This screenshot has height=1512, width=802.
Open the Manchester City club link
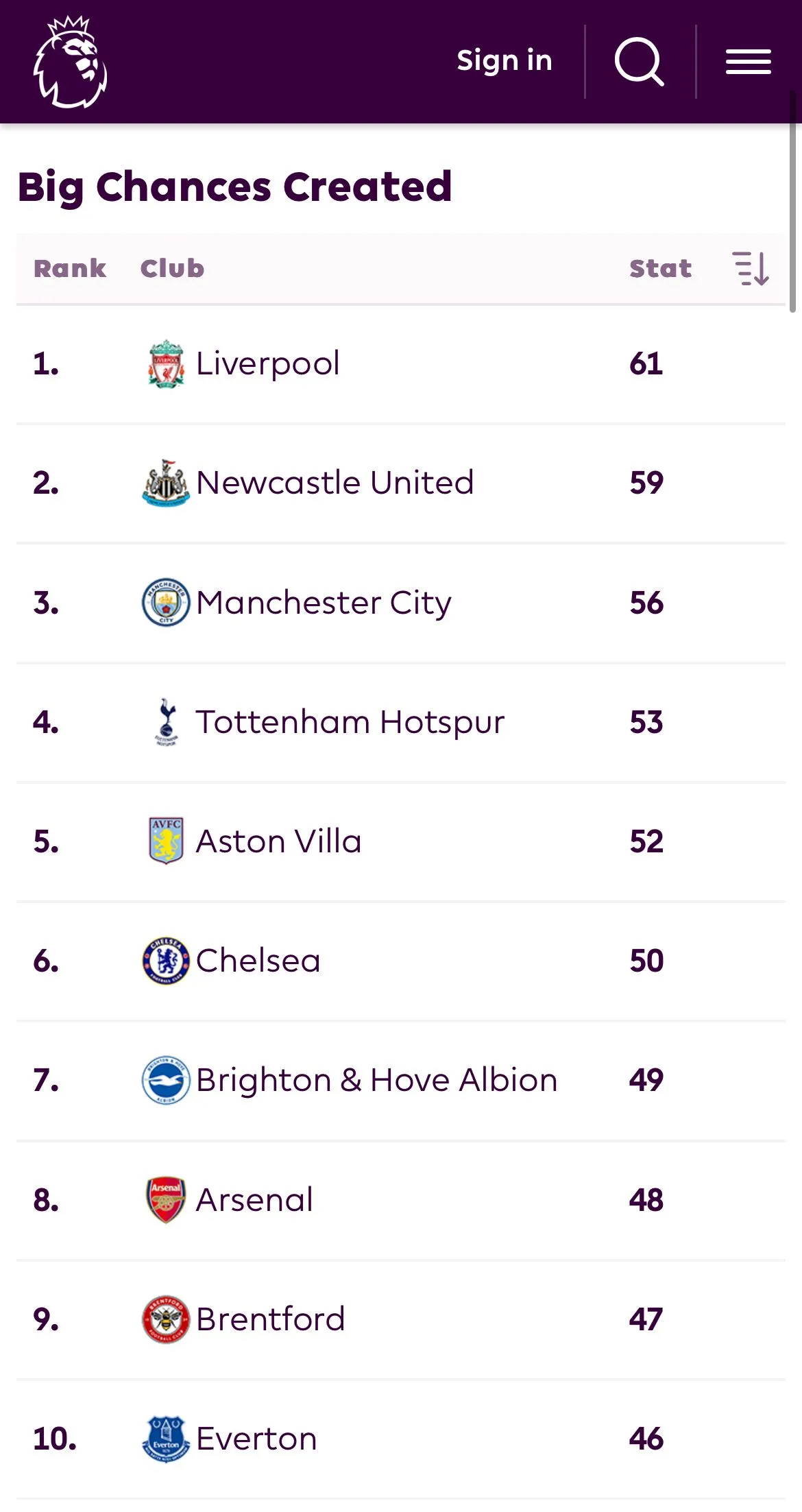click(324, 603)
